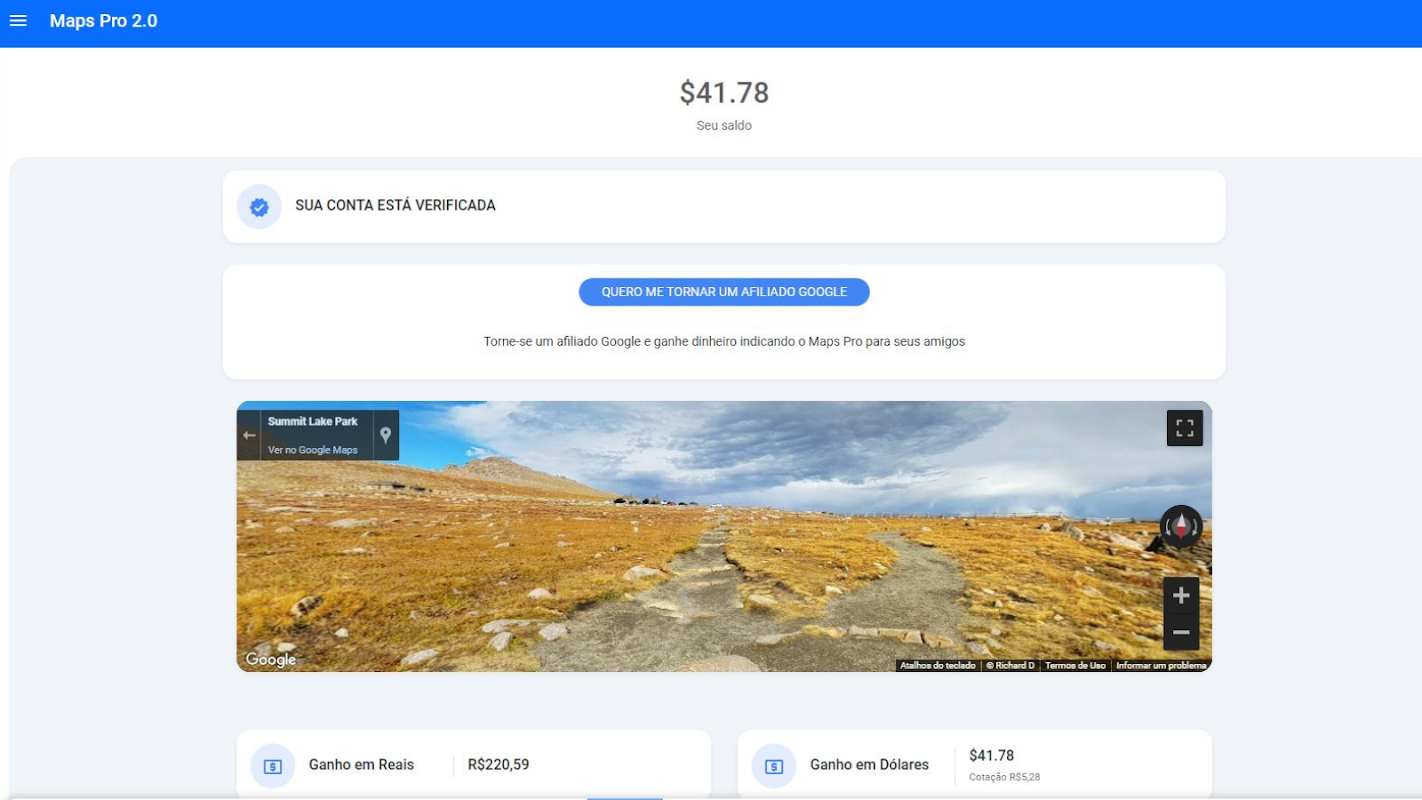
Task: Click the back arrow on the Street View card
Action: (x=249, y=436)
